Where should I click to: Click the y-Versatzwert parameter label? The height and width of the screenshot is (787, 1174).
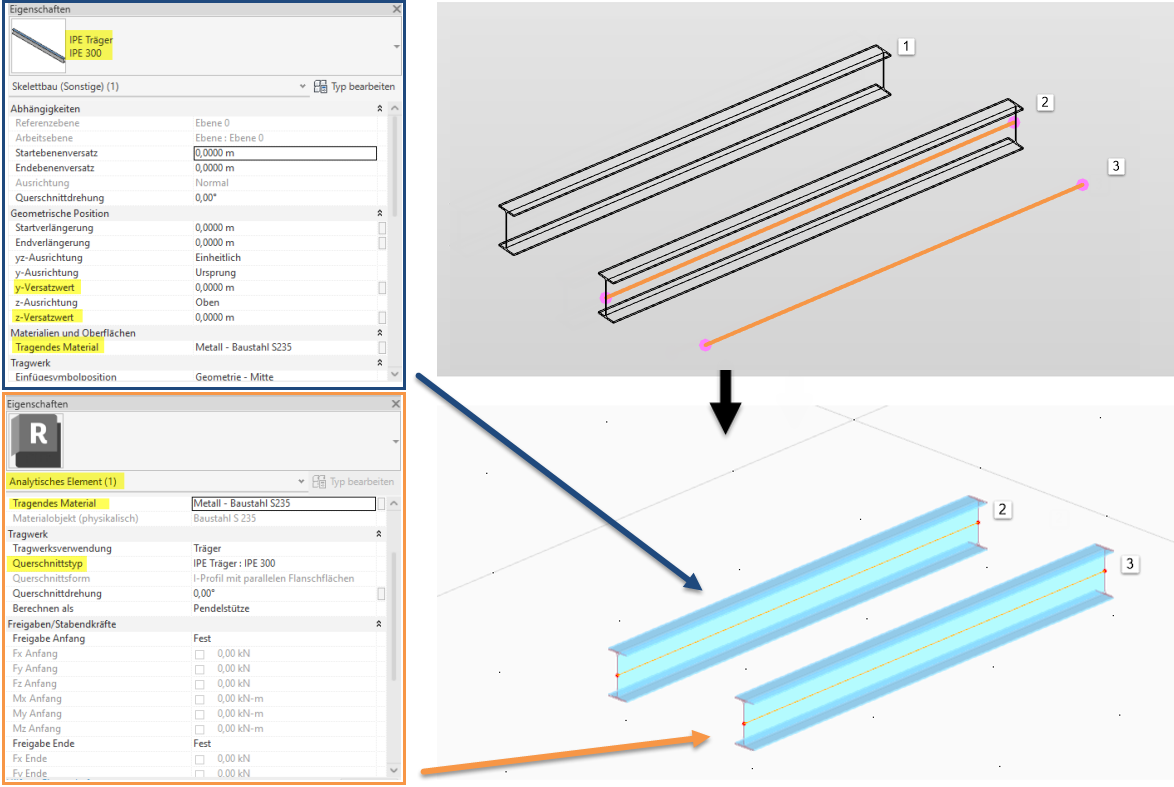45,288
